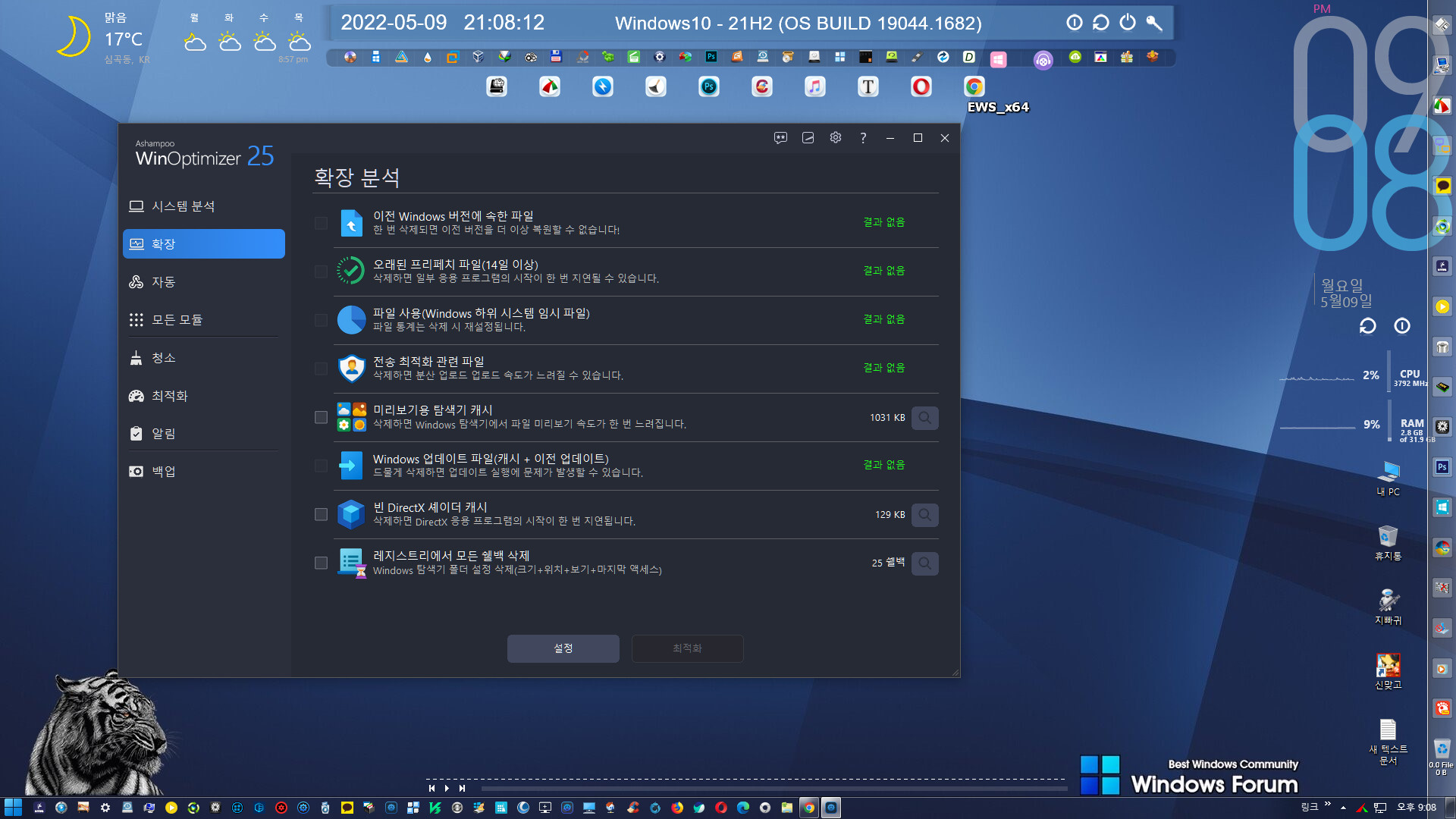Screen dimensions: 1456x819
Task: Open the help question mark icon
Action: [x=863, y=137]
